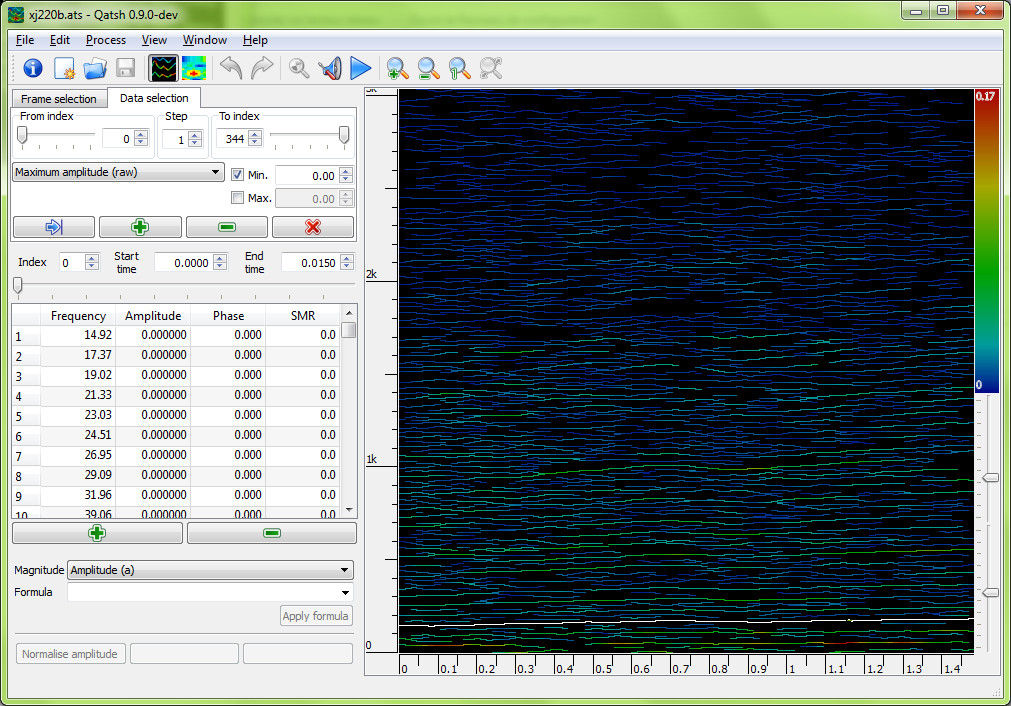Click the zoom-to-fit magnifier icon
Viewport: 1011px width, 706px height.
click(491, 68)
